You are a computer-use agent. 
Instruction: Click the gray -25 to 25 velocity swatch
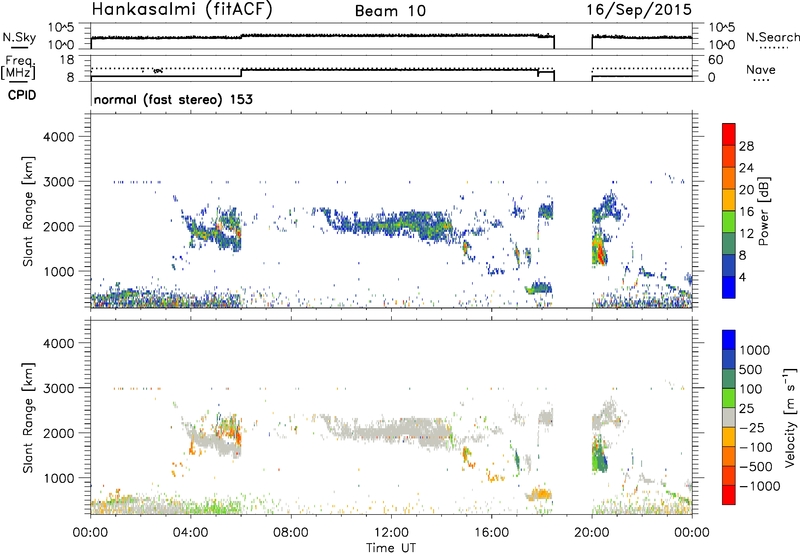pos(729,417)
